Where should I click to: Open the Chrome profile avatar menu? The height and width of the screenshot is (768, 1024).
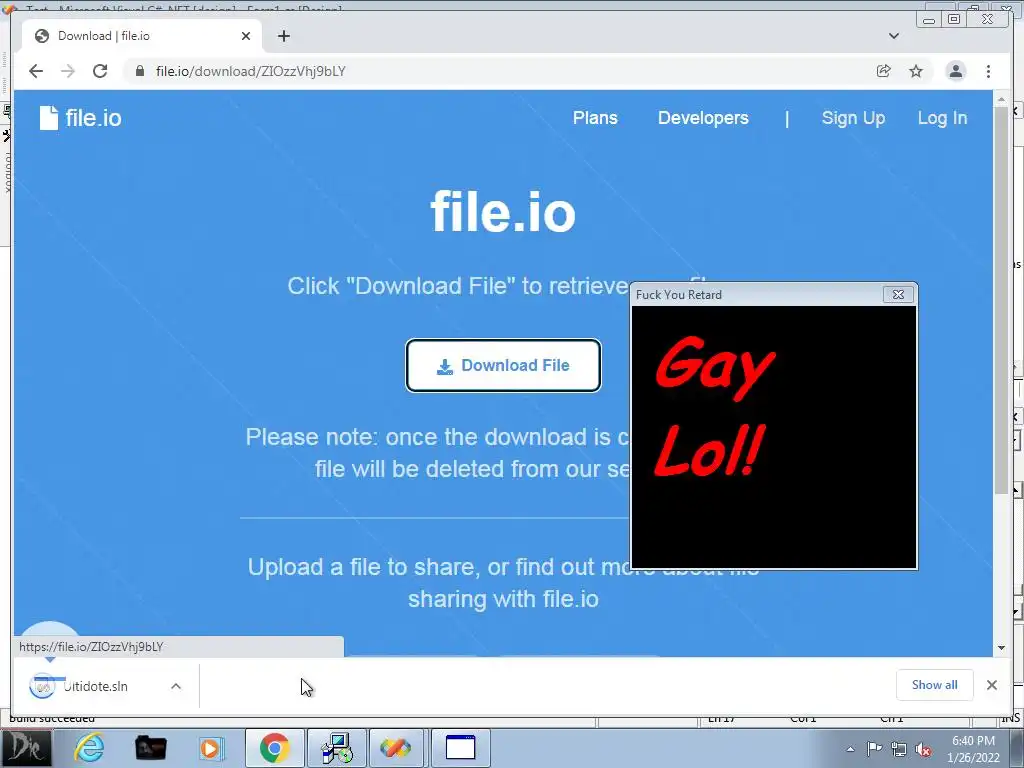pyautogui.click(x=955, y=71)
